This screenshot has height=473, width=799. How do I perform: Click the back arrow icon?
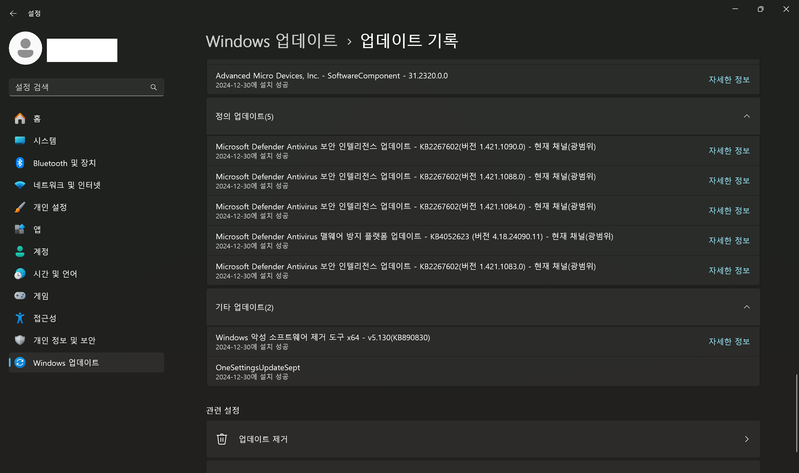pyautogui.click(x=13, y=14)
